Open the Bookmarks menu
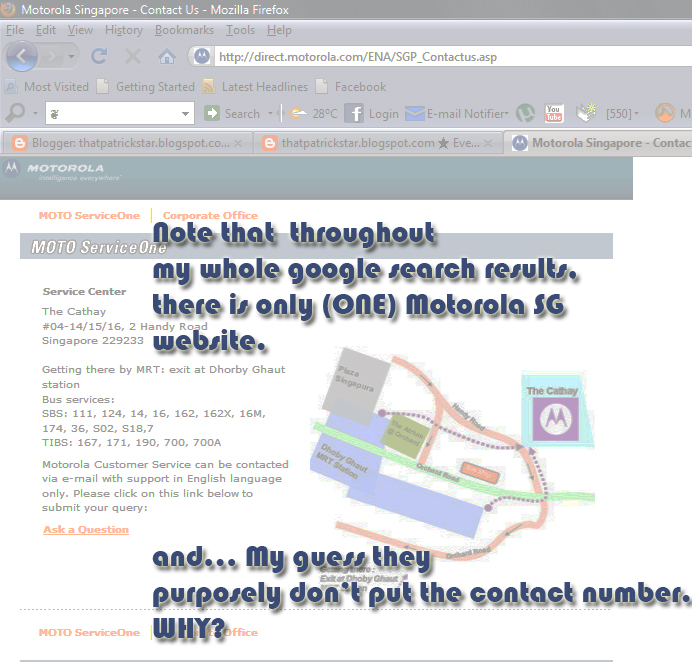Image resolution: width=692 pixels, height=662 pixels. [184, 30]
